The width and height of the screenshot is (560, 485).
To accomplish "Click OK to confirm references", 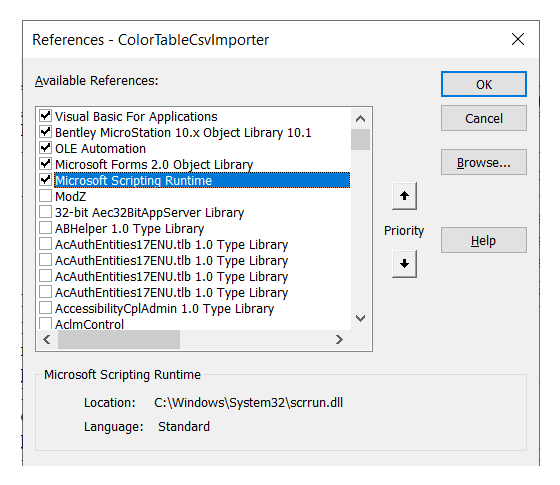I will (484, 84).
